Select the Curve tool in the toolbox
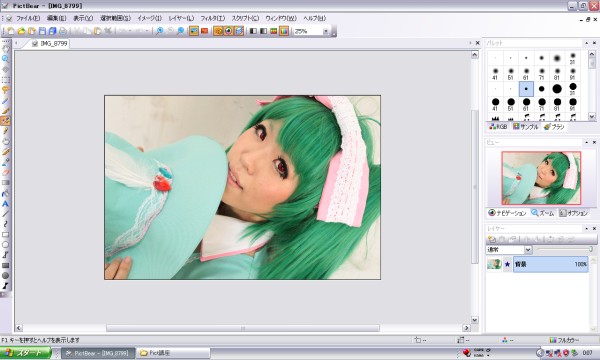The image size is (600, 360). coord(5,224)
